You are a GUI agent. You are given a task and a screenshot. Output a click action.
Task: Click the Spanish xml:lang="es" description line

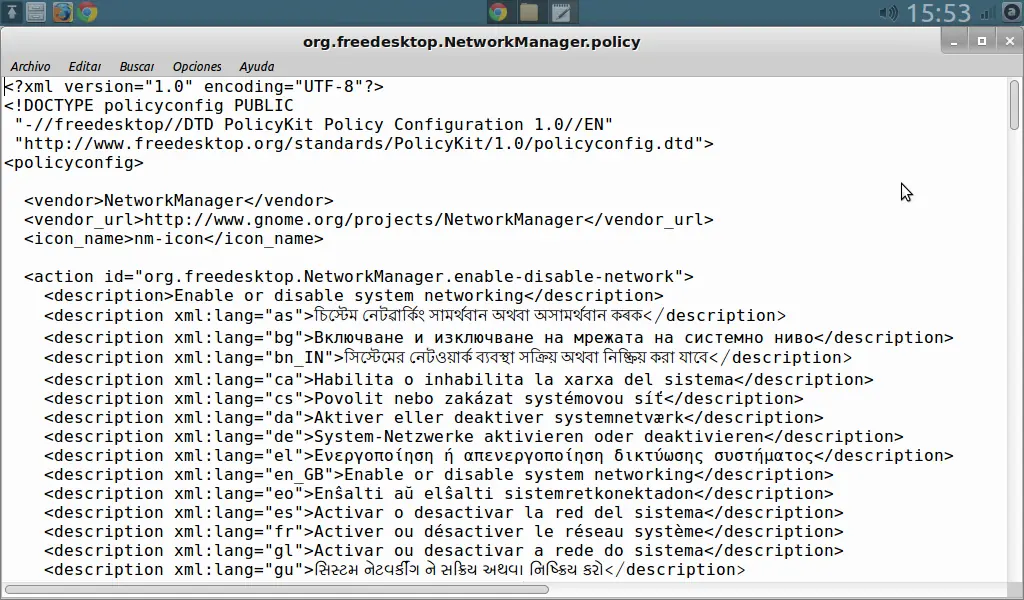[x=444, y=512]
